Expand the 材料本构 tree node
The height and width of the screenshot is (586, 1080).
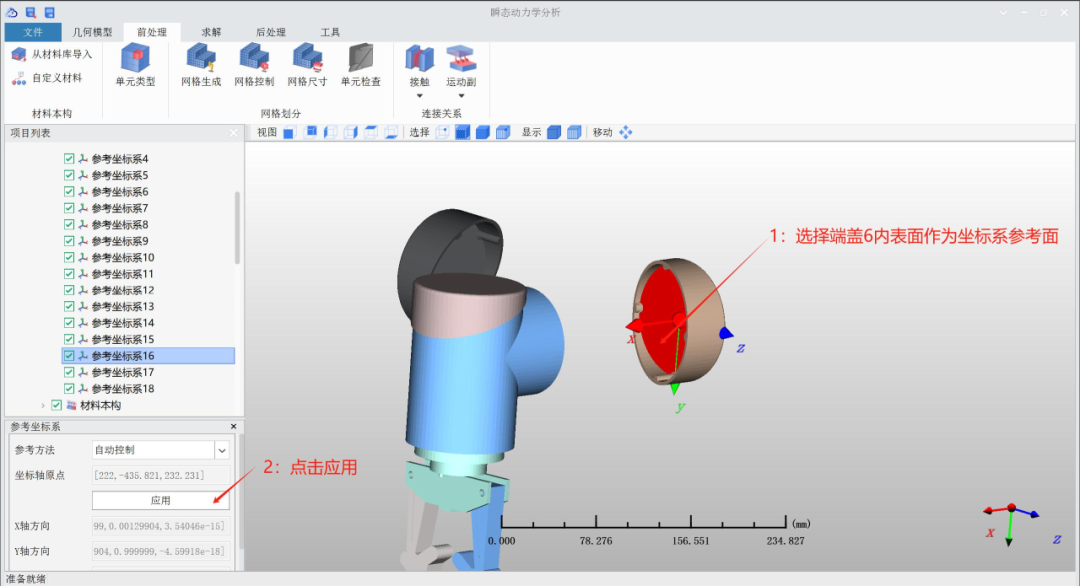43,406
